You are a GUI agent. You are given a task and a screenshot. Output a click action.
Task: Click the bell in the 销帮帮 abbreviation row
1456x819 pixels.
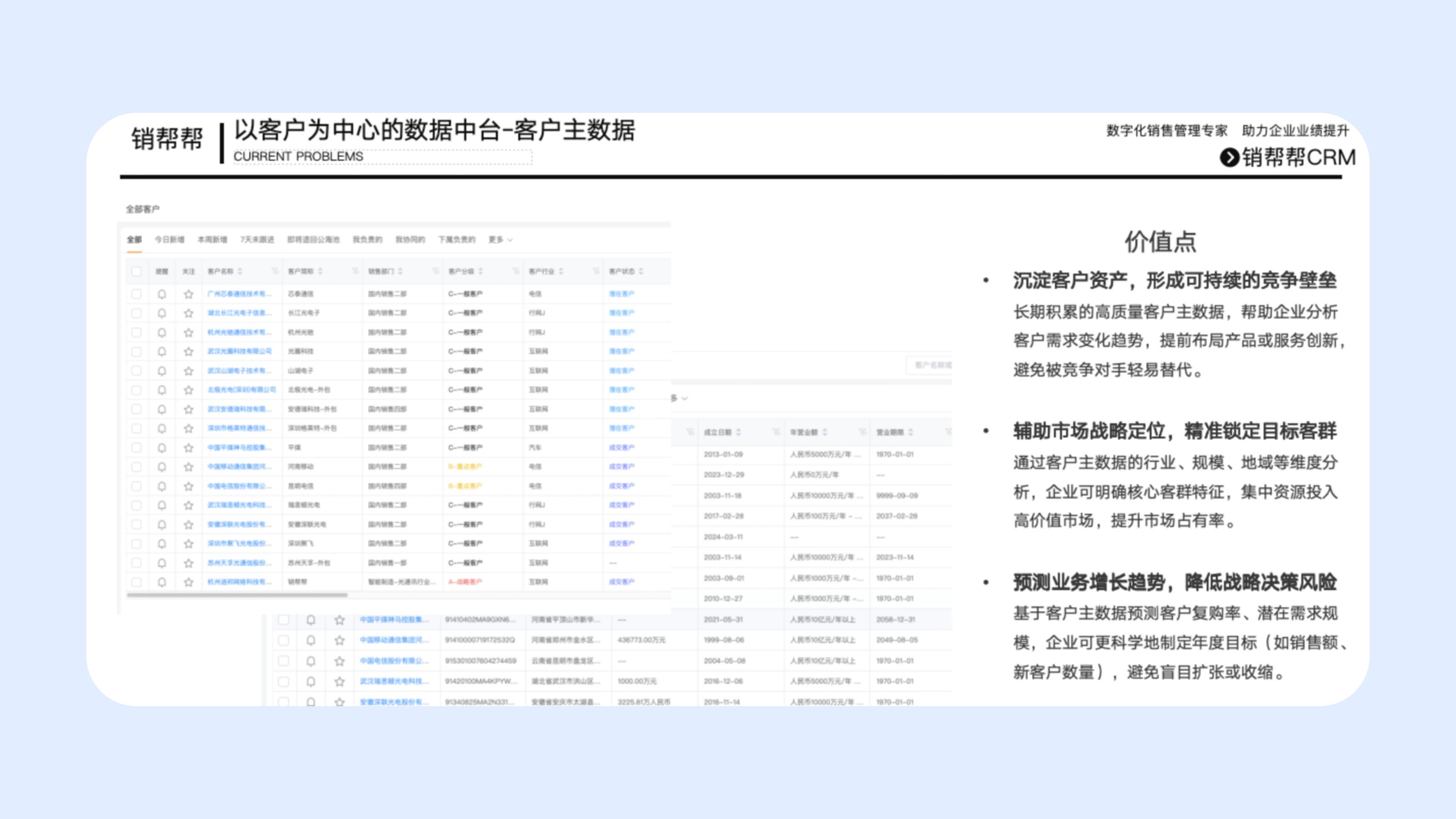[x=162, y=582]
